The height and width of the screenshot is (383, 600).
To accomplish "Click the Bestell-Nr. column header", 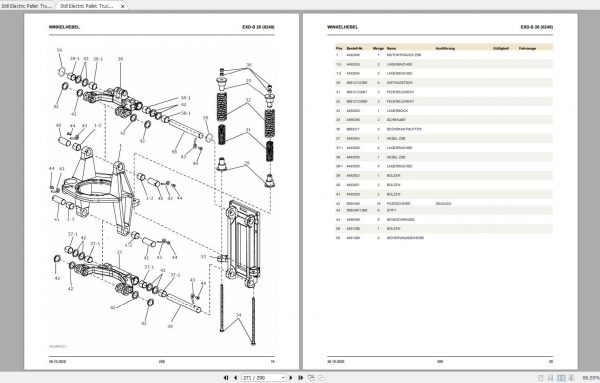I will [x=354, y=49].
